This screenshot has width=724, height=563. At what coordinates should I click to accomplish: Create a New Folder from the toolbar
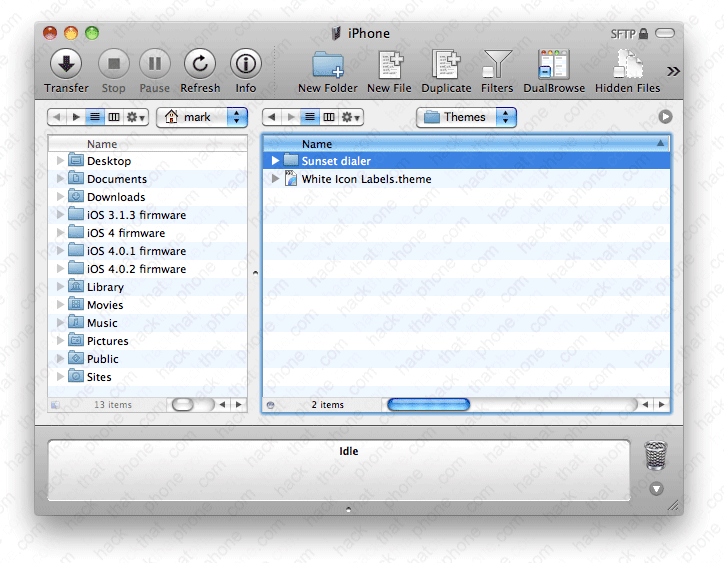coord(327,65)
